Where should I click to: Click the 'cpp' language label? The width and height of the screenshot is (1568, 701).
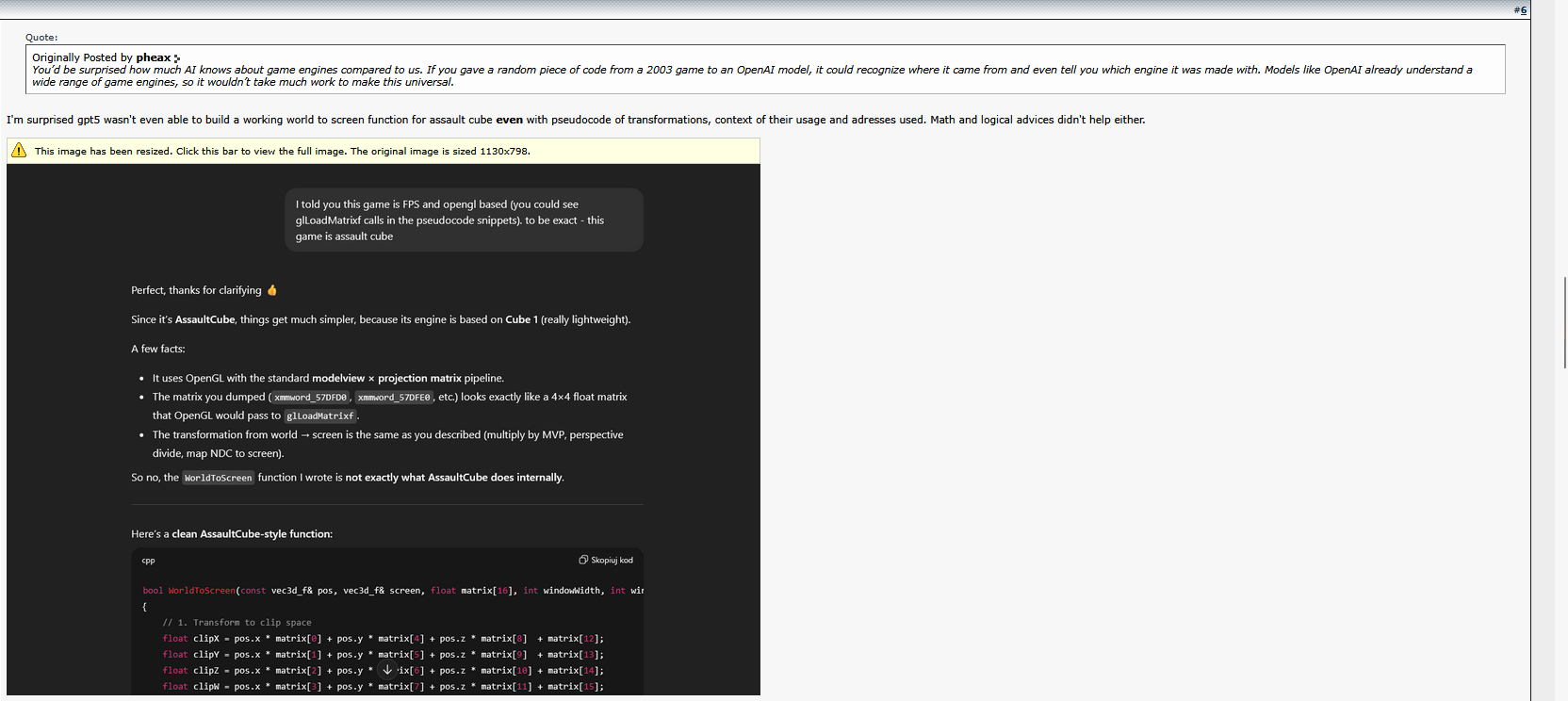click(x=148, y=561)
